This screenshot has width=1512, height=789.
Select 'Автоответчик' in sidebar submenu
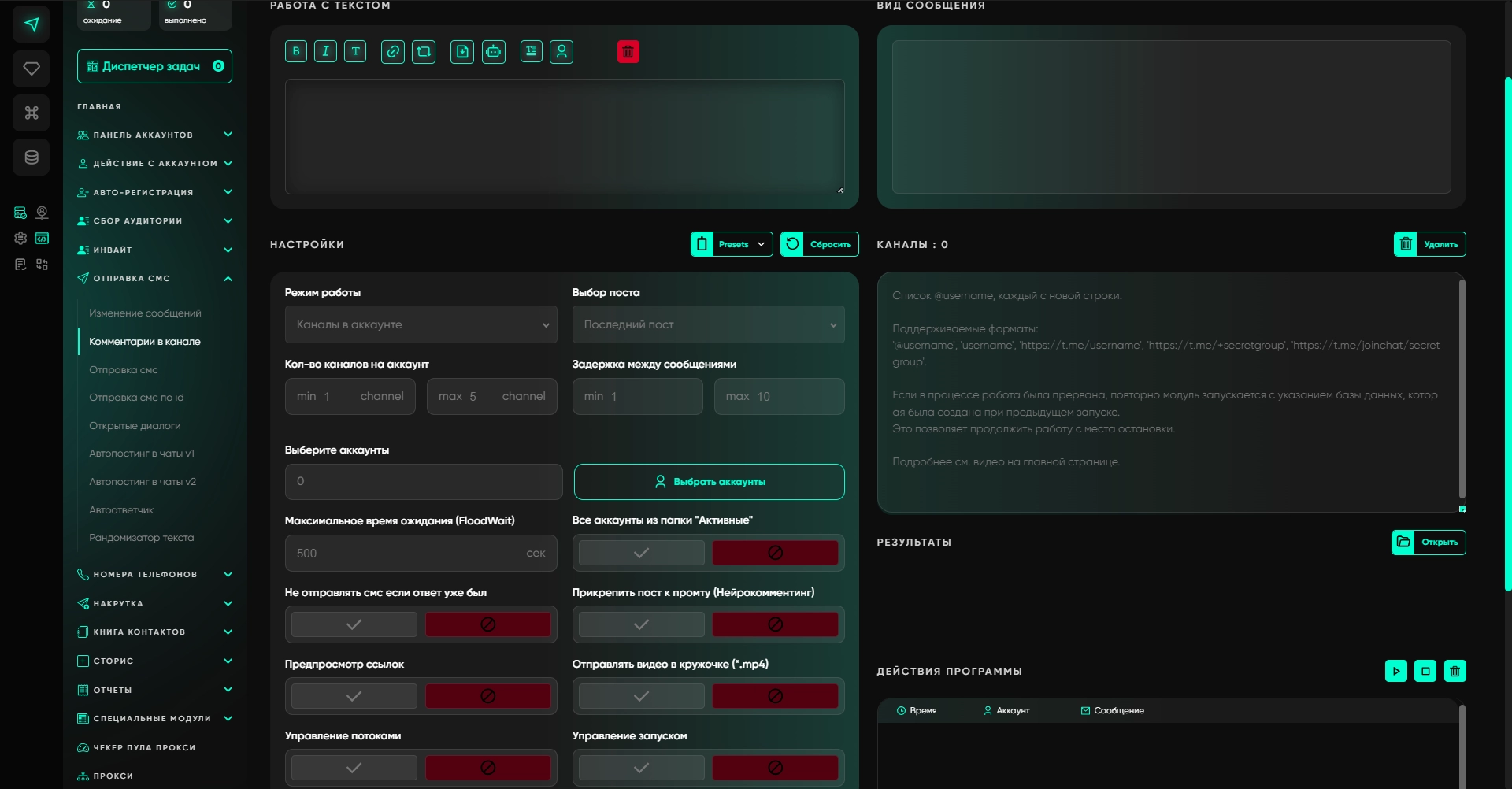point(121,510)
